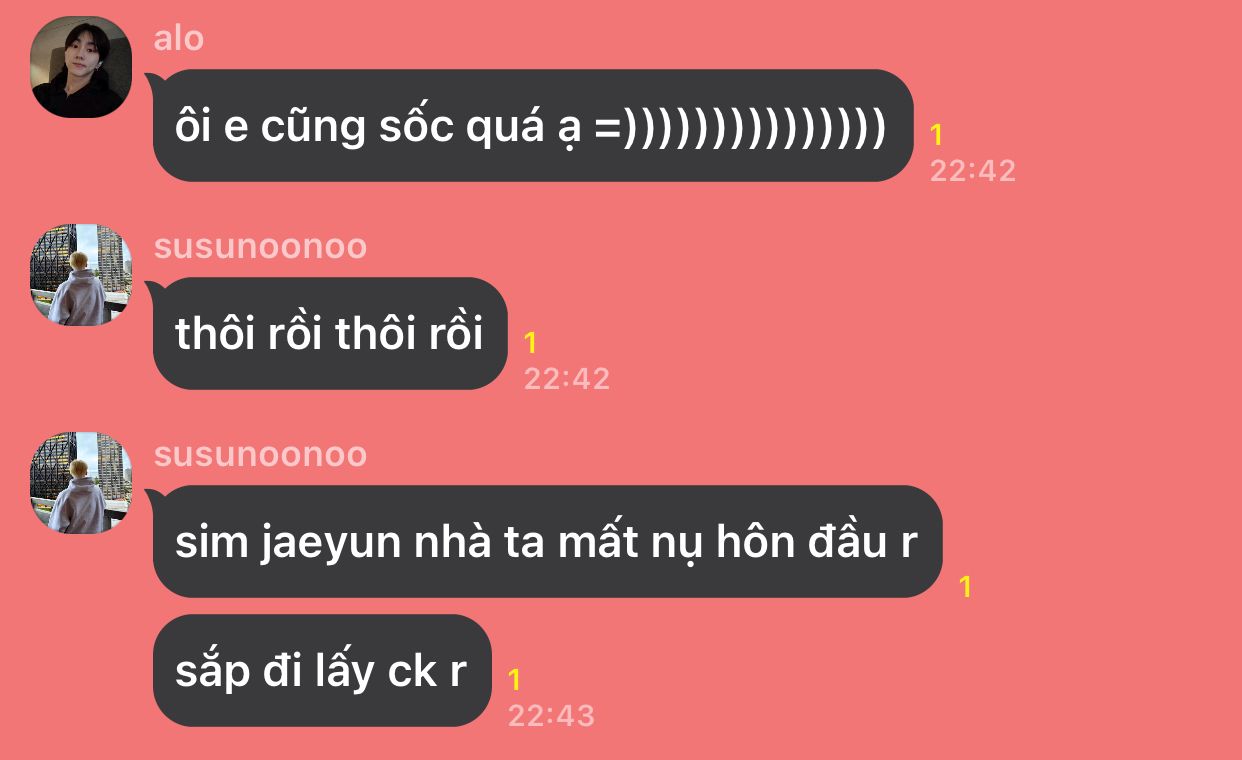This screenshot has width=1242, height=760.
Task: Select the 'thôi rồi thôi rồi' message bubble
Action: coord(330,333)
